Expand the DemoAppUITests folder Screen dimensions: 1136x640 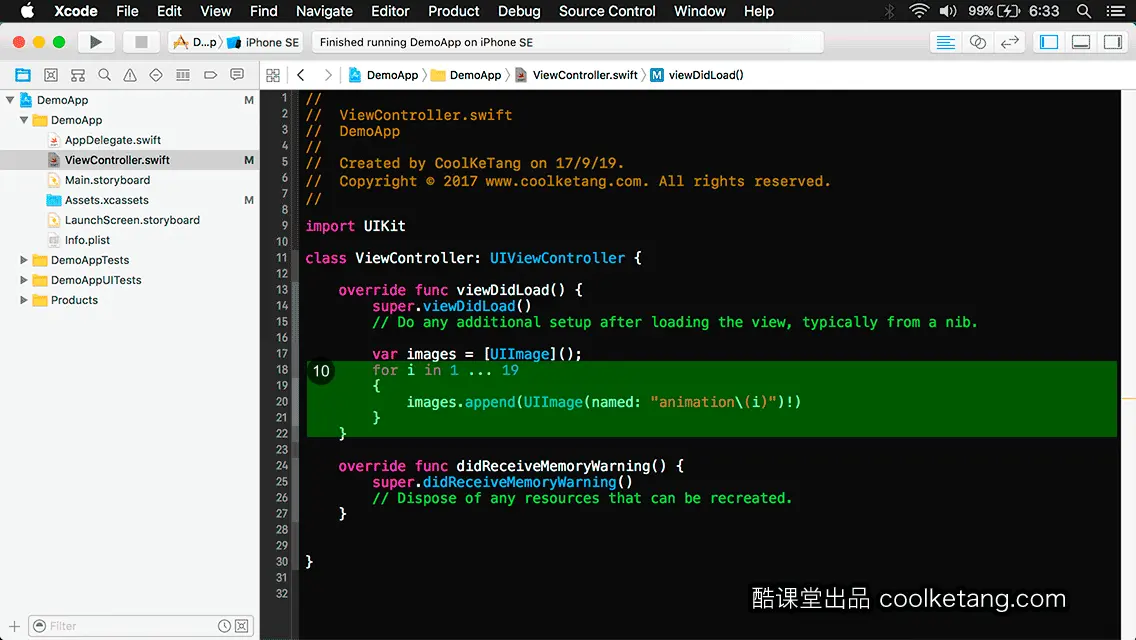[24, 280]
